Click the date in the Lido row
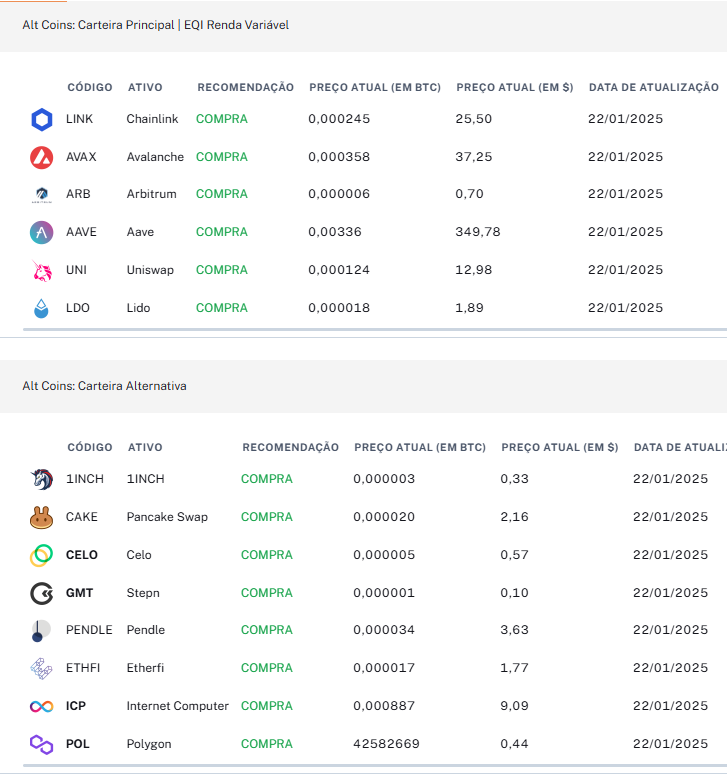727x775 pixels. click(x=626, y=308)
